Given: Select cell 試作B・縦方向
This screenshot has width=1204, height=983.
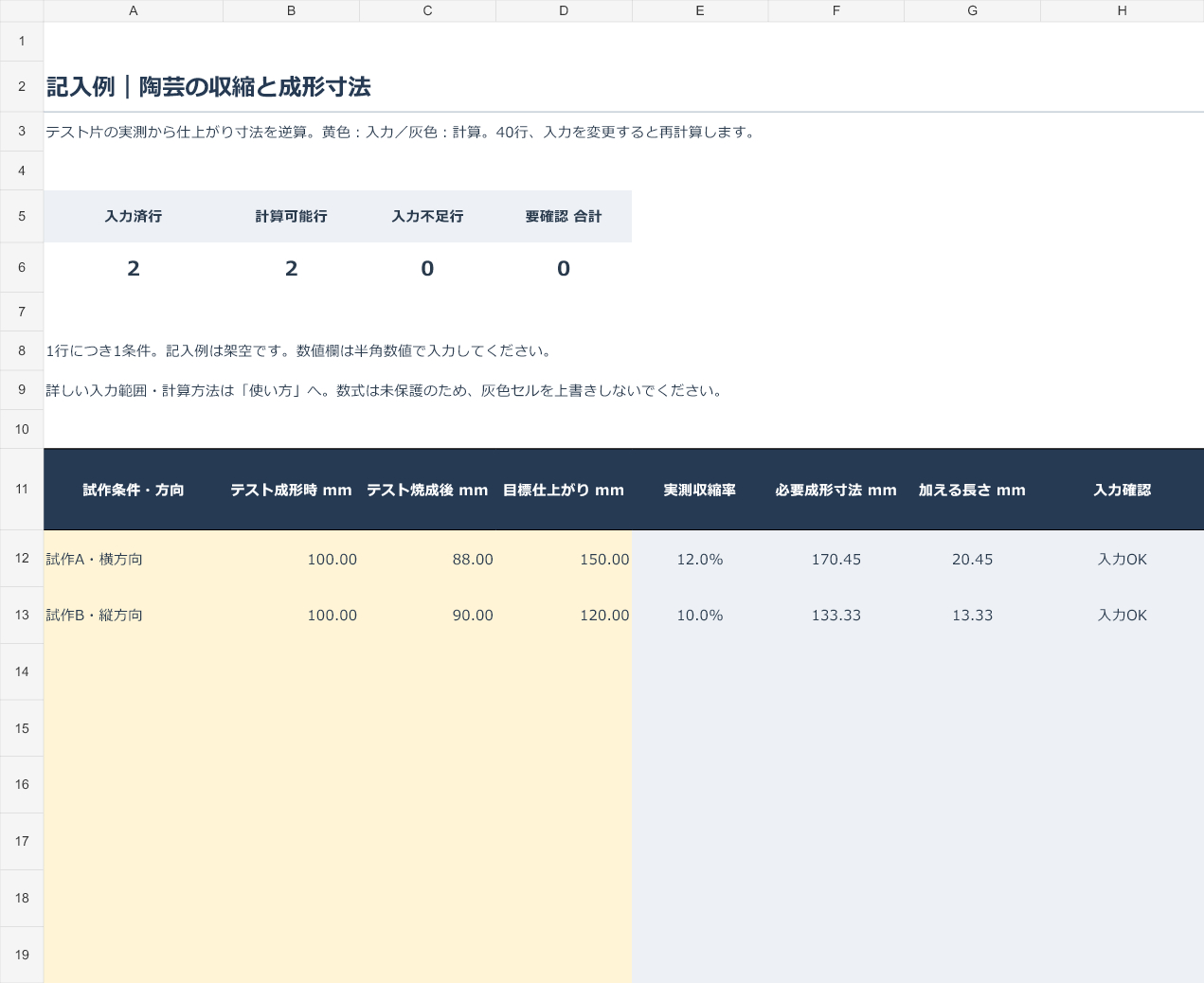Looking at the screenshot, I should click(134, 615).
